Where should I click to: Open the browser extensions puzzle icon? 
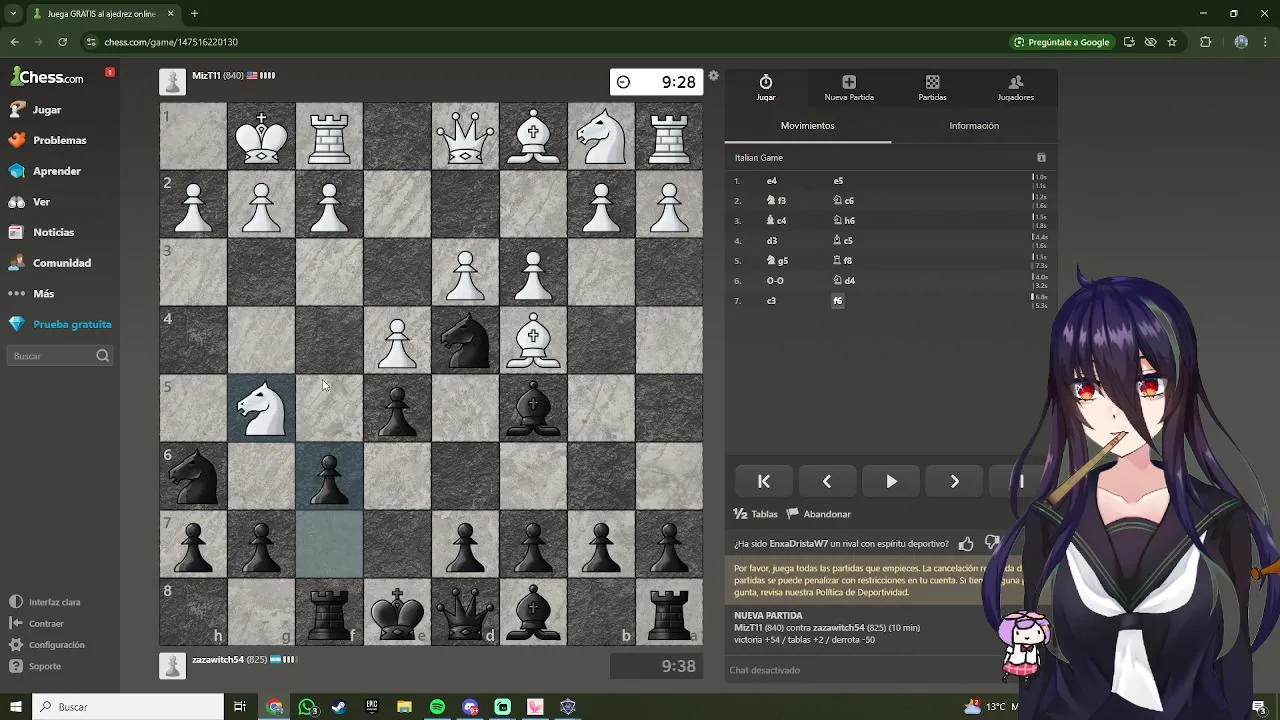click(1205, 42)
